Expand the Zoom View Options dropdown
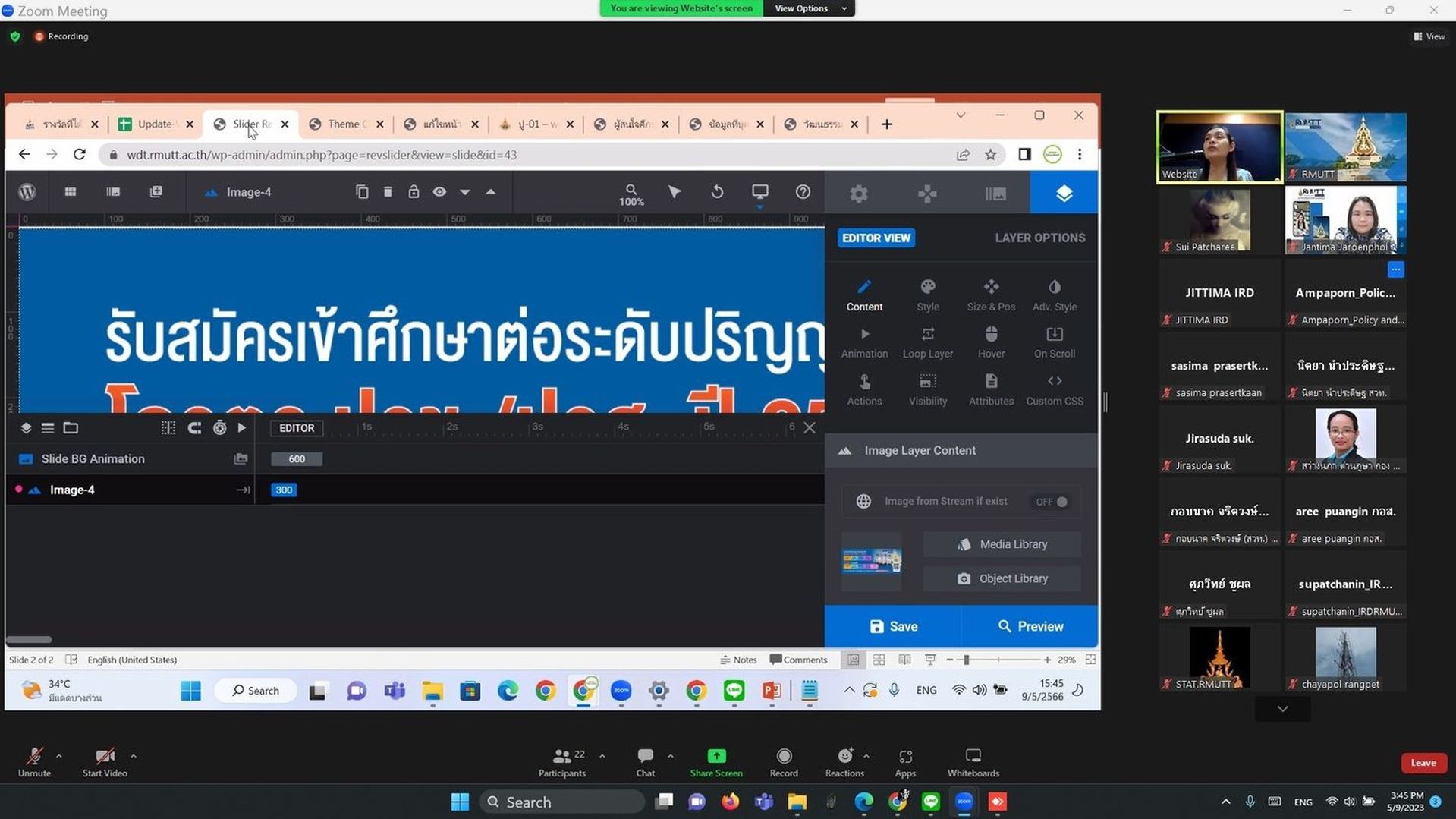The height and width of the screenshot is (819, 1456). [x=809, y=8]
